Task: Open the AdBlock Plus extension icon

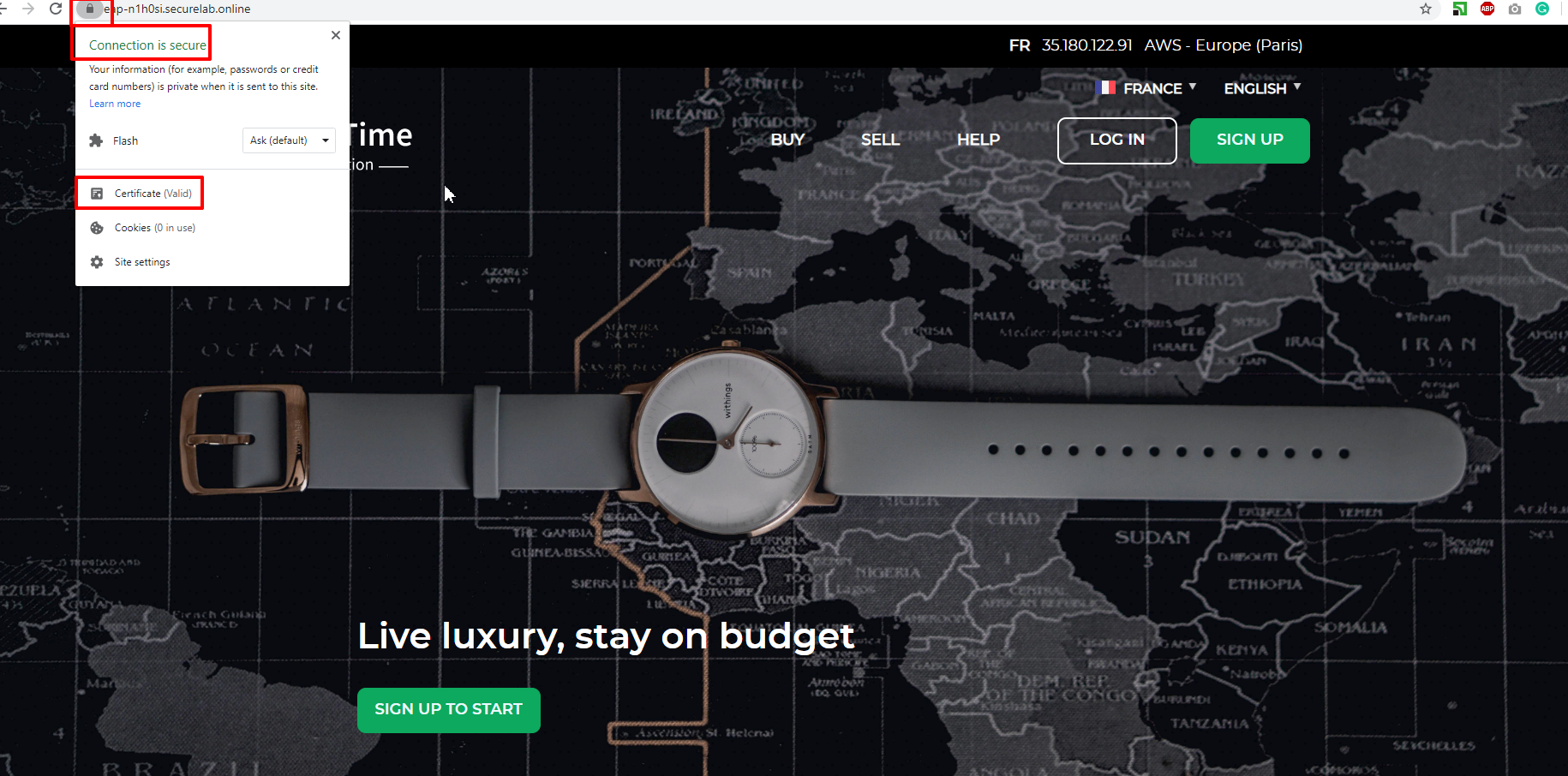Action: [x=1487, y=9]
